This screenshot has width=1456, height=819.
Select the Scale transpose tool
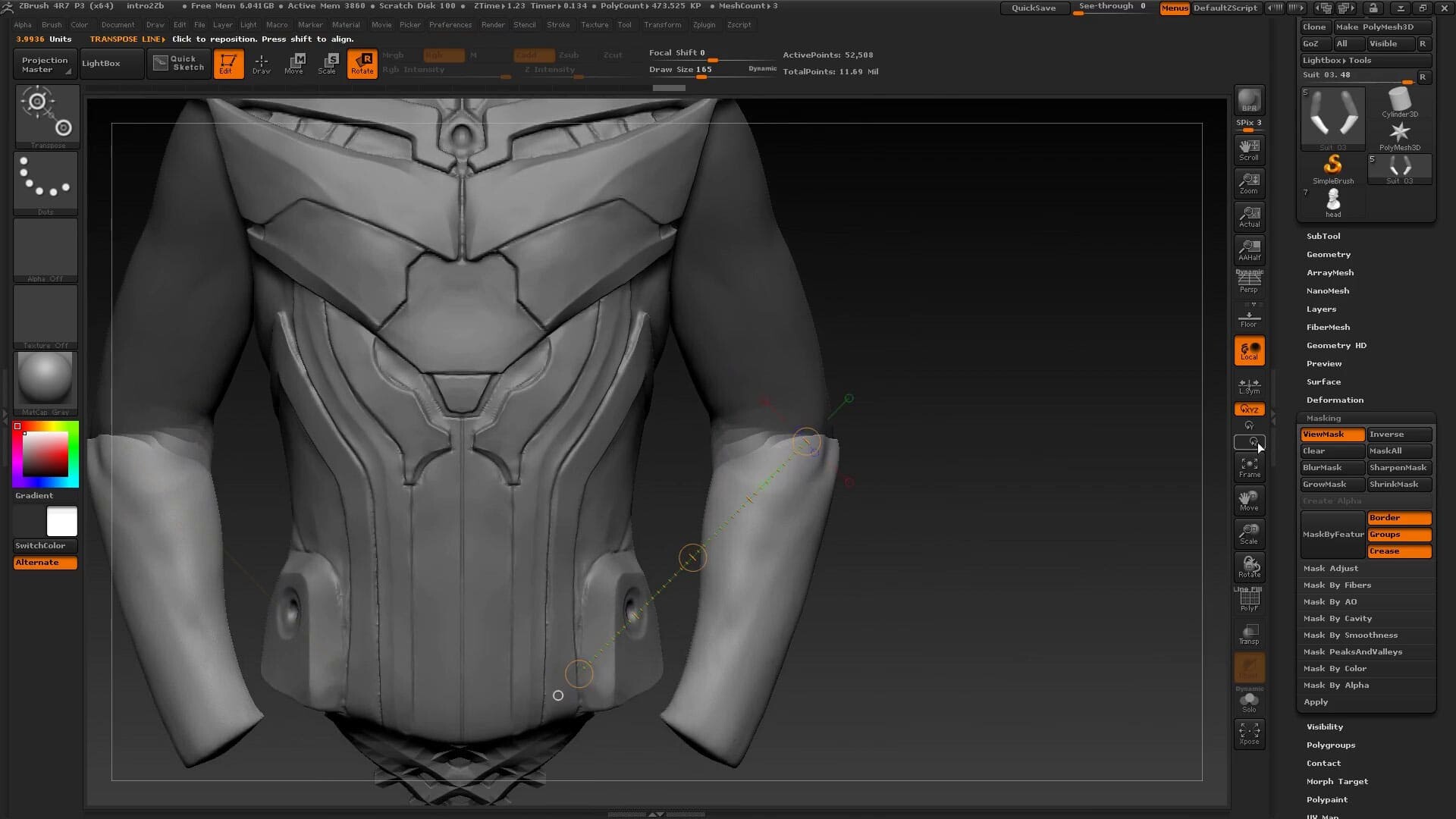[x=328, y=64]
